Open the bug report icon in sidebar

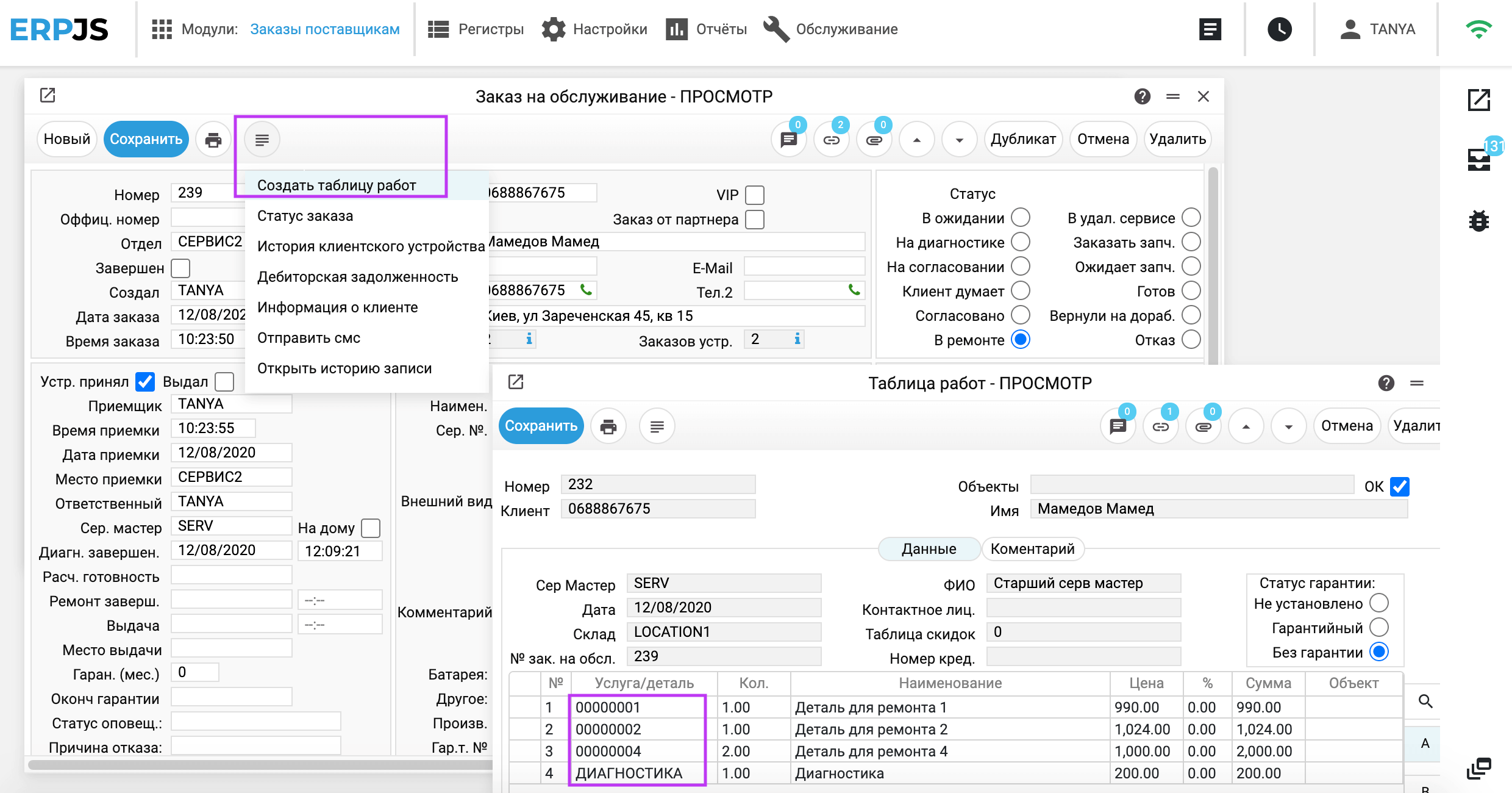coord(1478,220)
